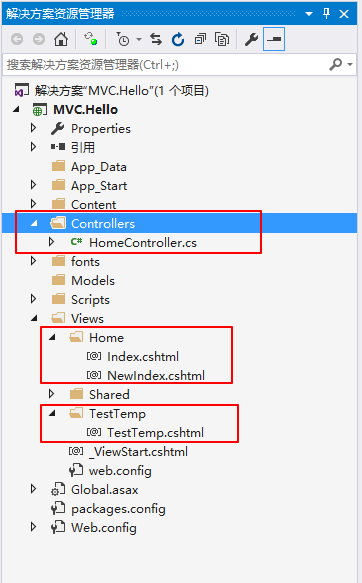Viewport: 362px width, 583px height.
Task: Open Properties via wrench toolbar icon
Action: tap(252, 39)
